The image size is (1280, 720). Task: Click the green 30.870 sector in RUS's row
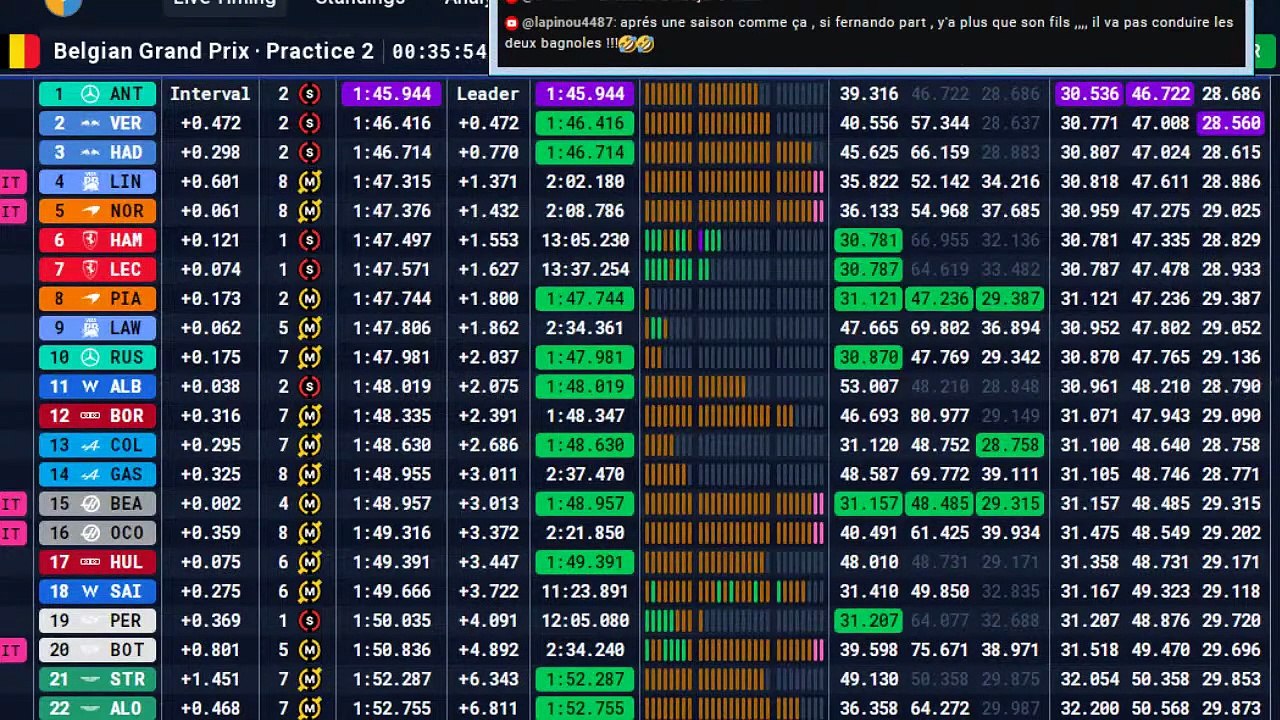coord(868,357)
